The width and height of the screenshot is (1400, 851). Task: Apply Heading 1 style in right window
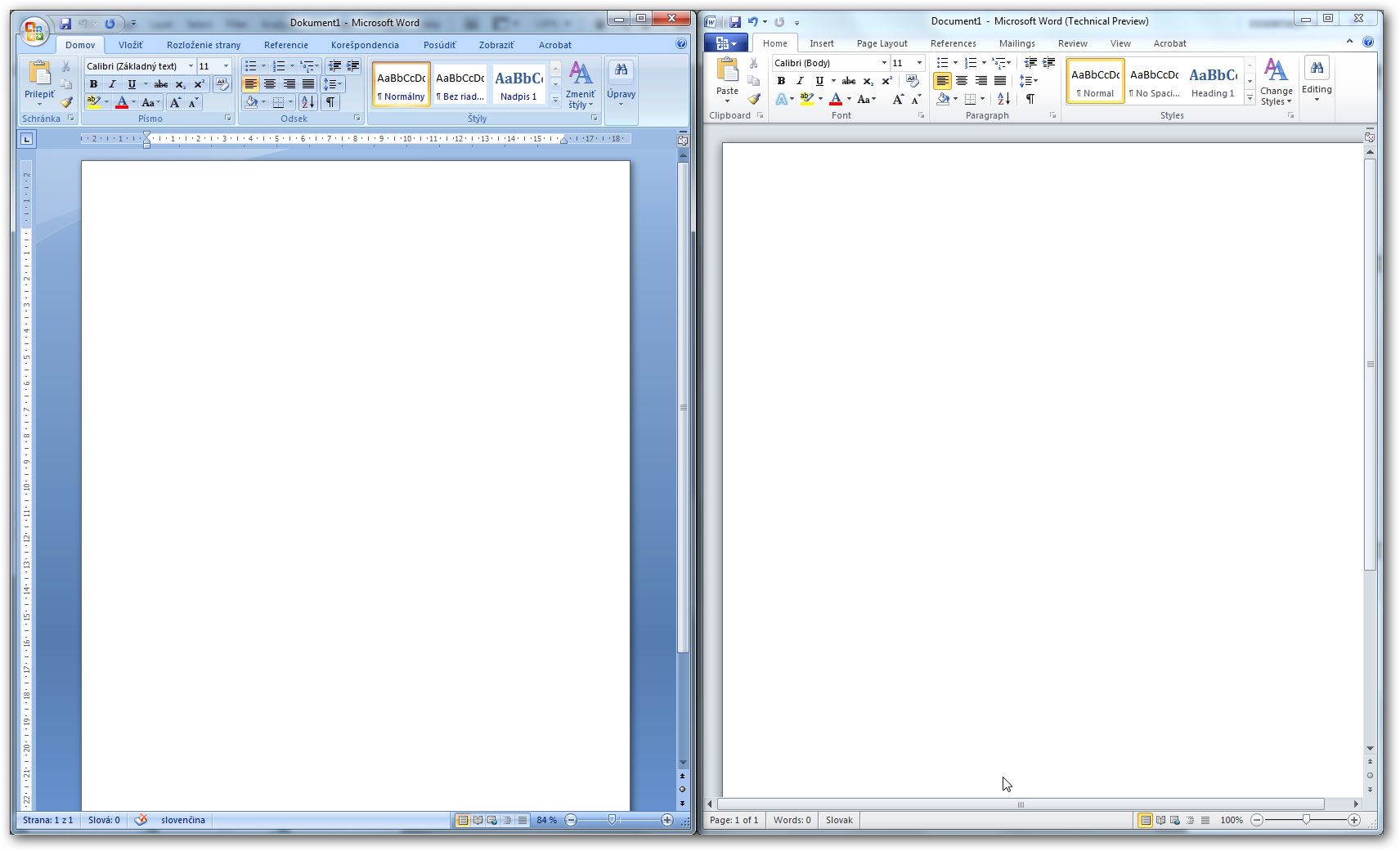tap(1213, 81)
